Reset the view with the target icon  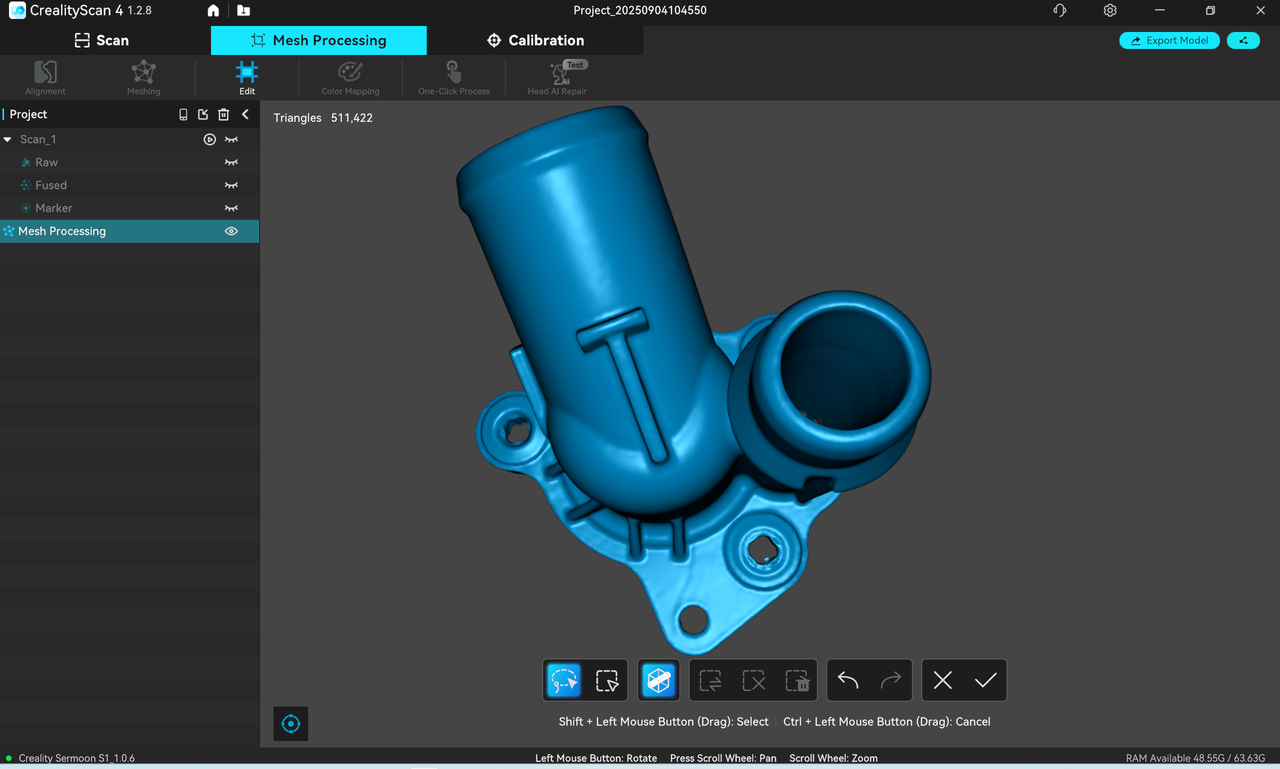[x=291, y=724]
